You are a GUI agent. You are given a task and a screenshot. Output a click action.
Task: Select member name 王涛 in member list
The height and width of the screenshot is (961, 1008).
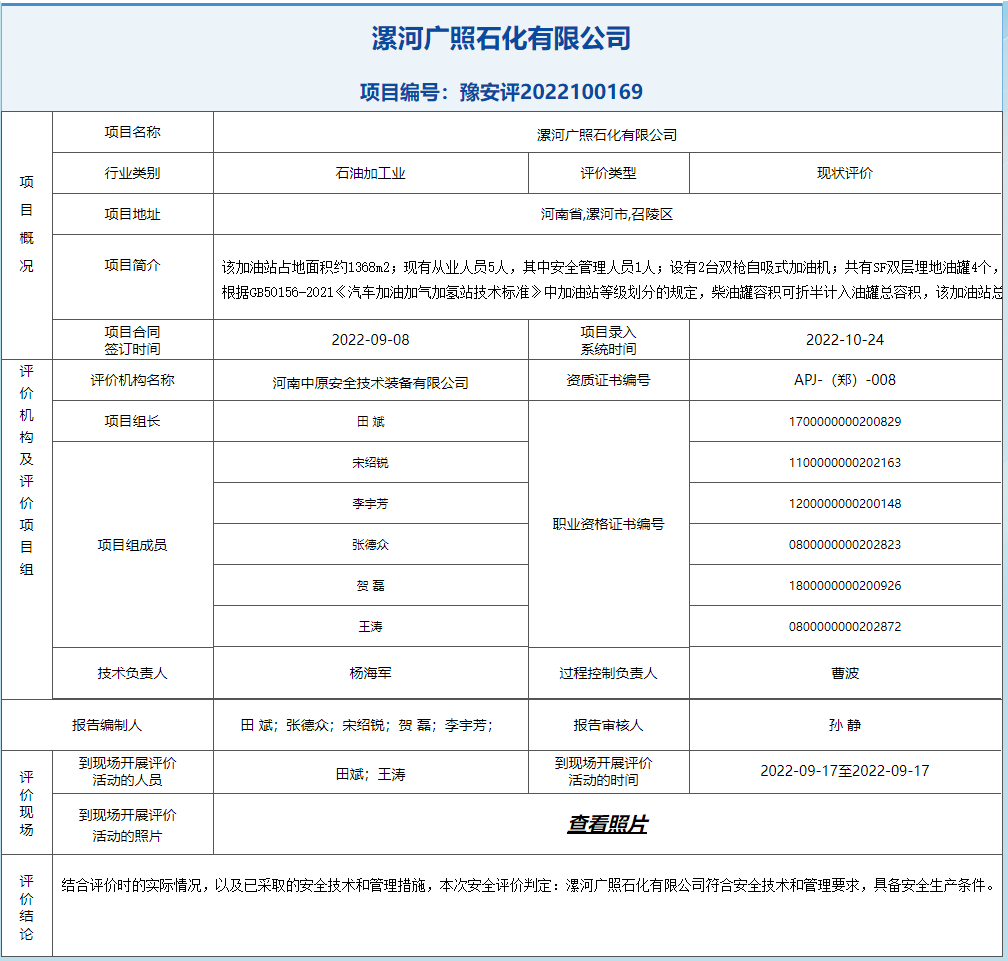coord(370,627)
